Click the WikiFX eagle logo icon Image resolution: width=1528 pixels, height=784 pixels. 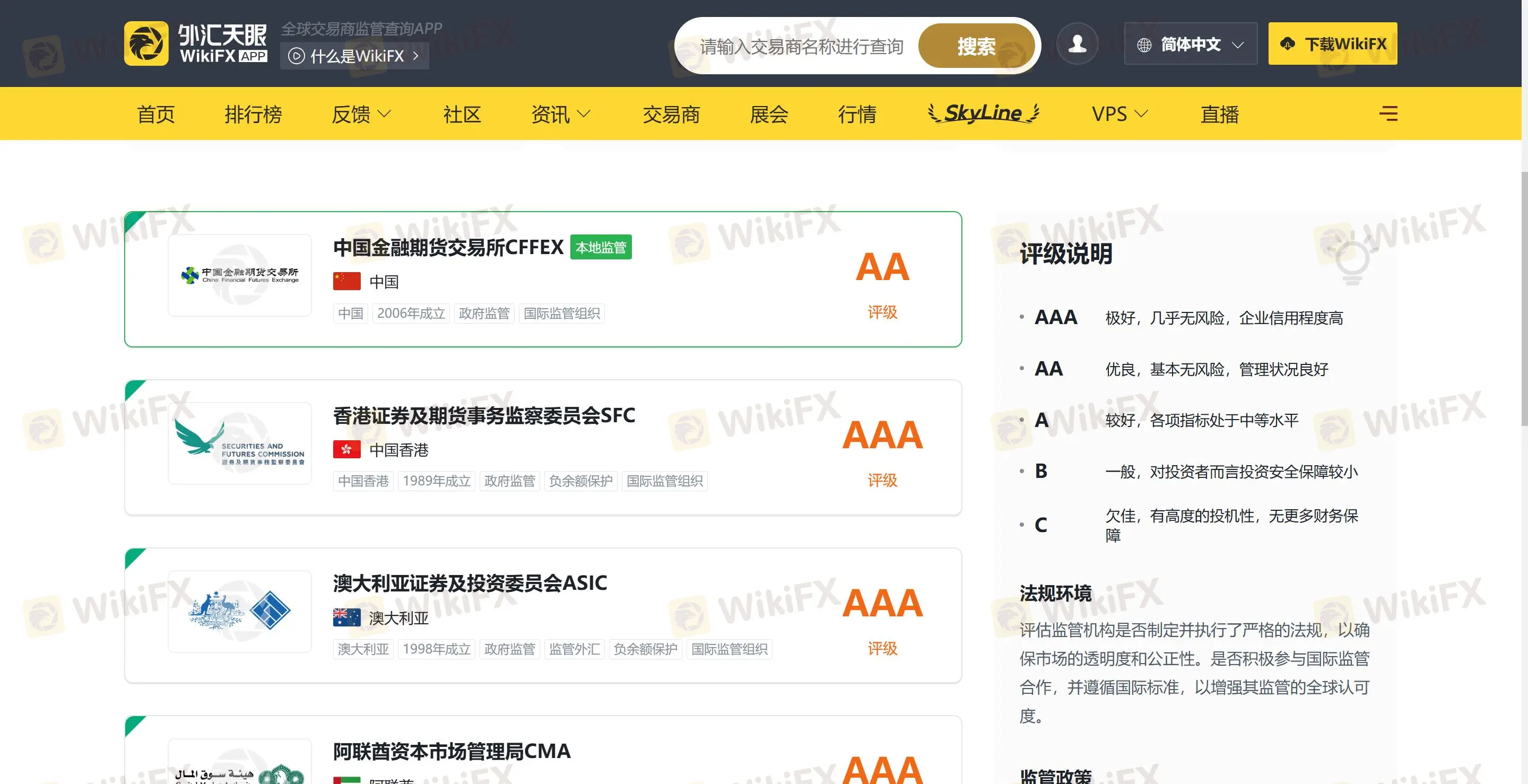pos(146,43)
